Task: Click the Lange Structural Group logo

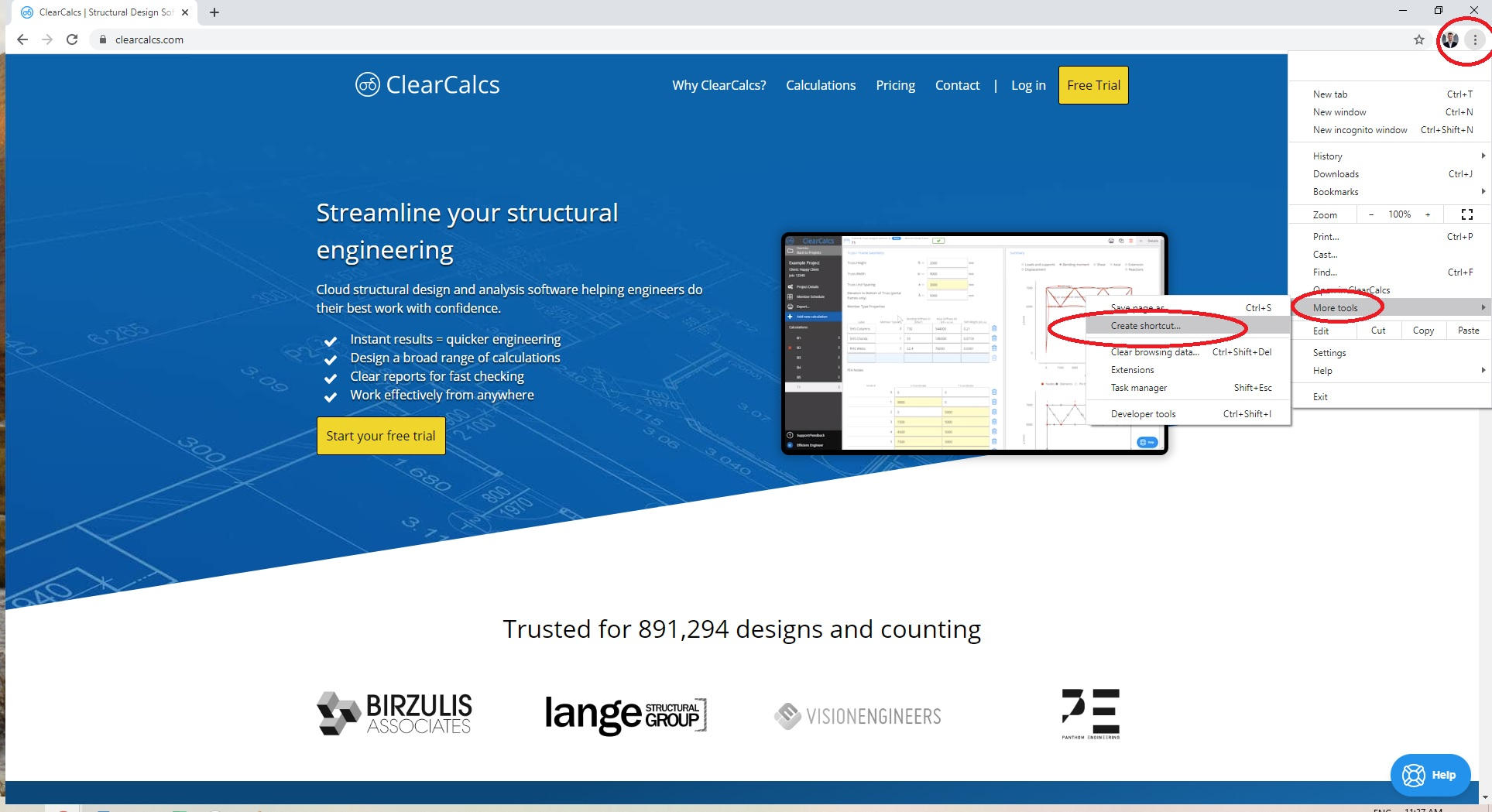Action: (626, 714)
